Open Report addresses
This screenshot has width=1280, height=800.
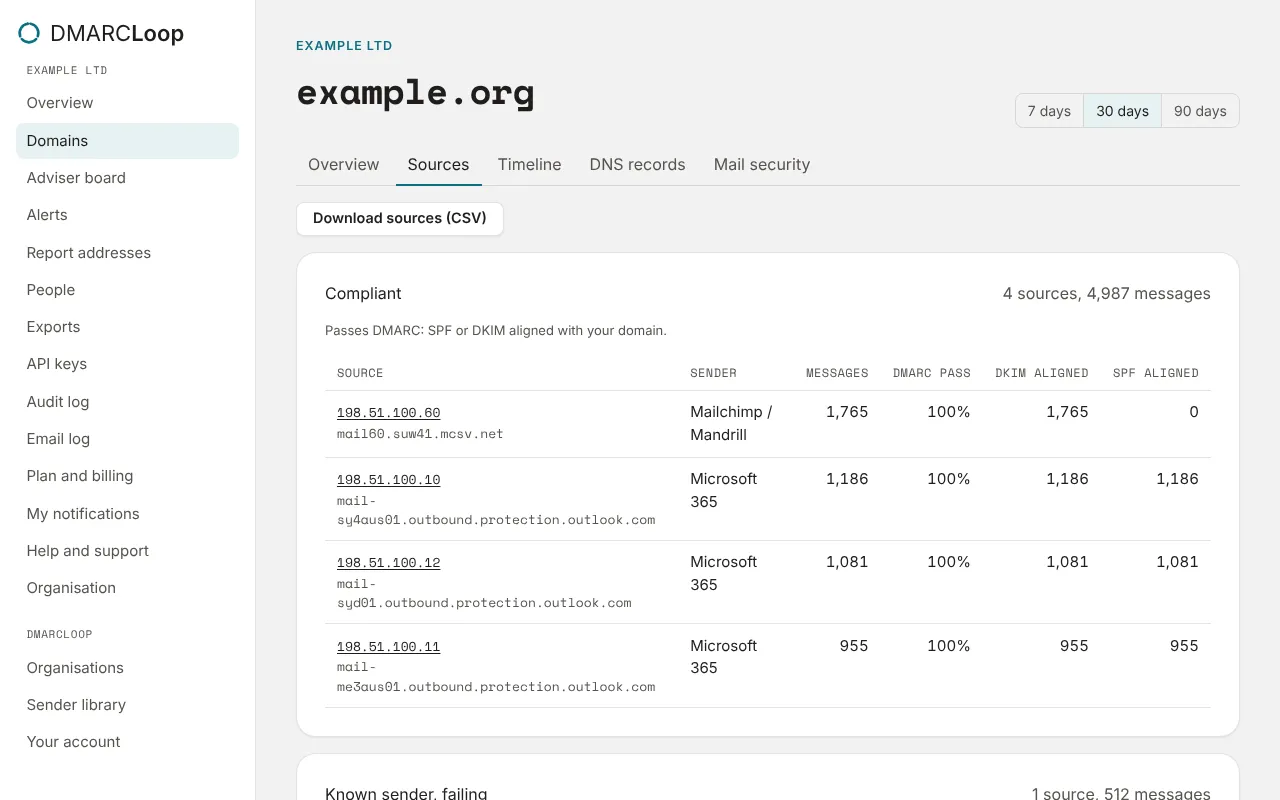pos(127,253)
